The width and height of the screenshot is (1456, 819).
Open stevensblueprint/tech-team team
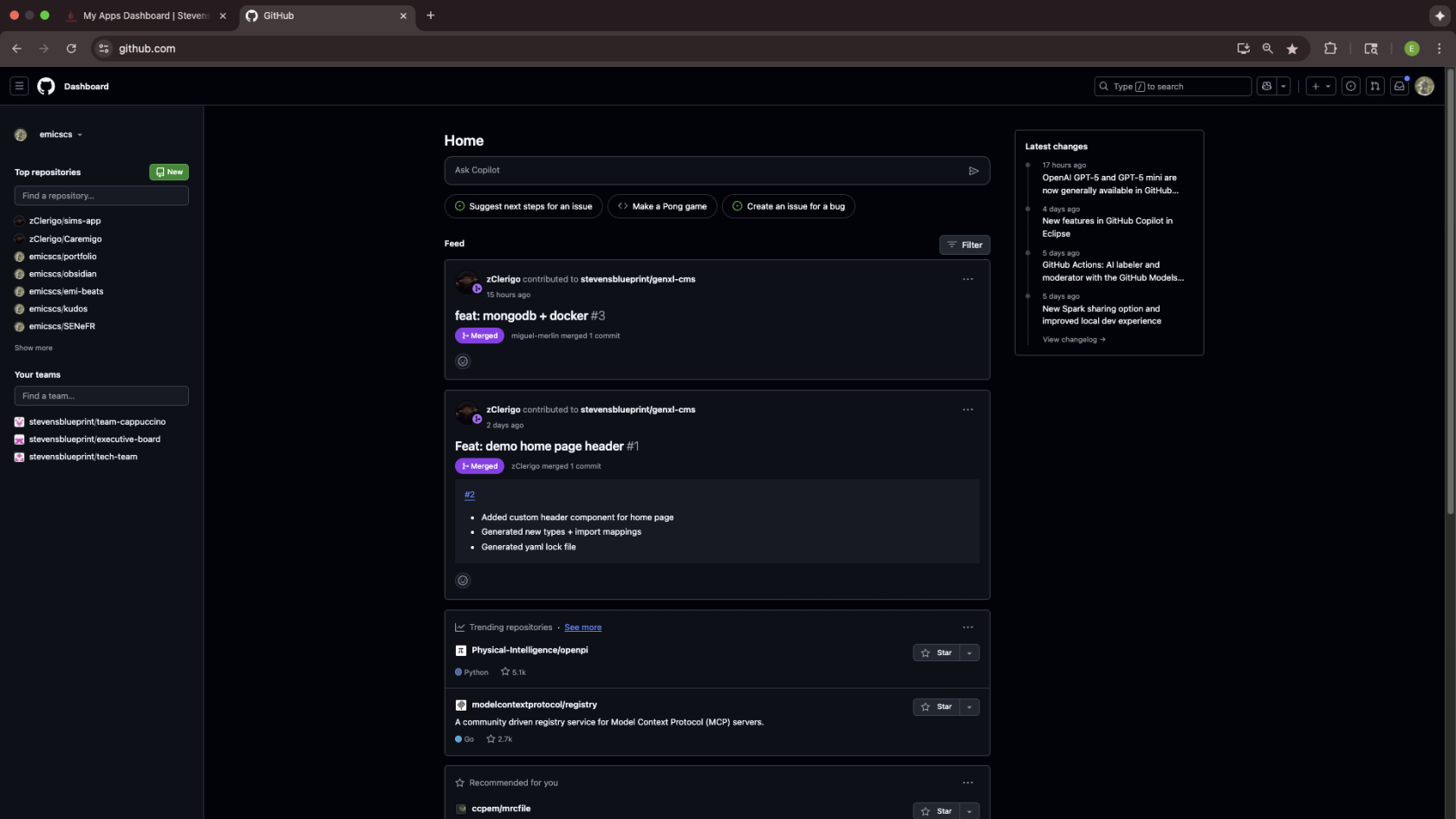(x=83, y=457)
